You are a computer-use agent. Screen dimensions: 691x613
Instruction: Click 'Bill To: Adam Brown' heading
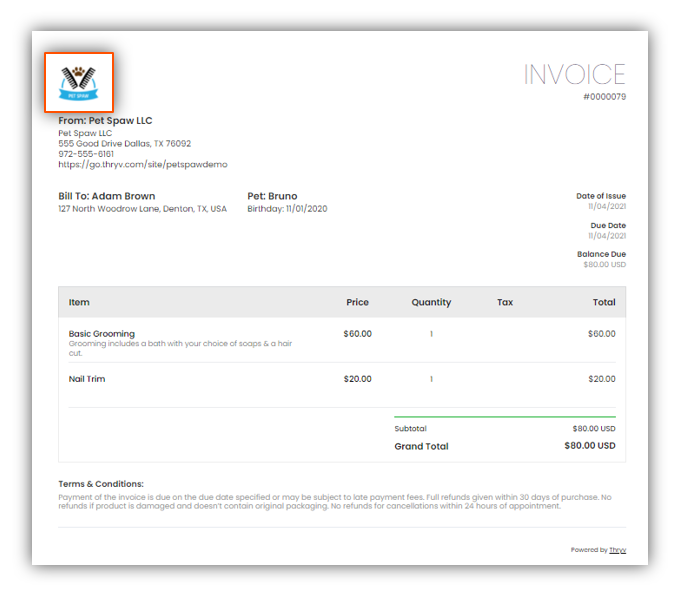point(107,196)
